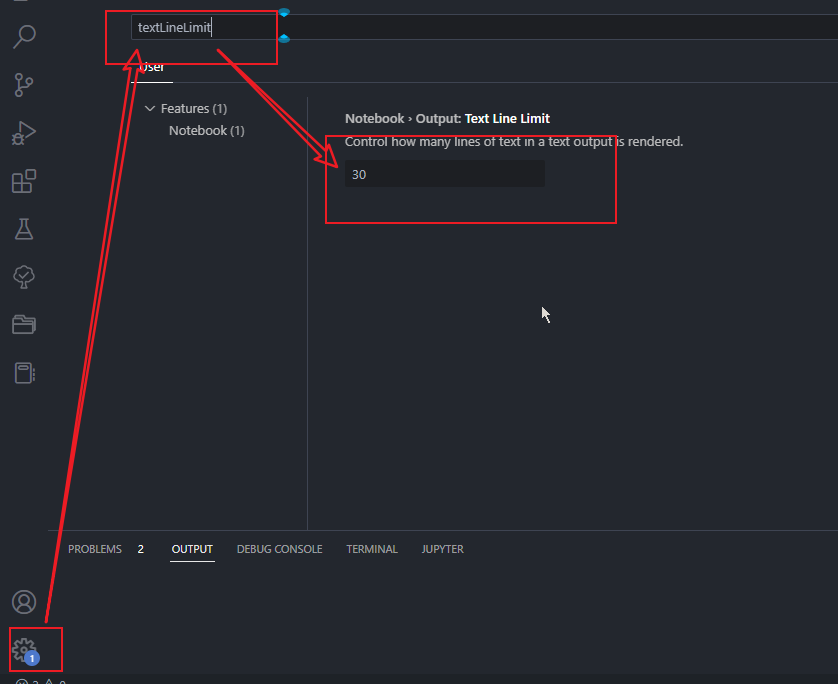Open the notebook-shaped sidebar view
The image size is (838, 684).
23,372
